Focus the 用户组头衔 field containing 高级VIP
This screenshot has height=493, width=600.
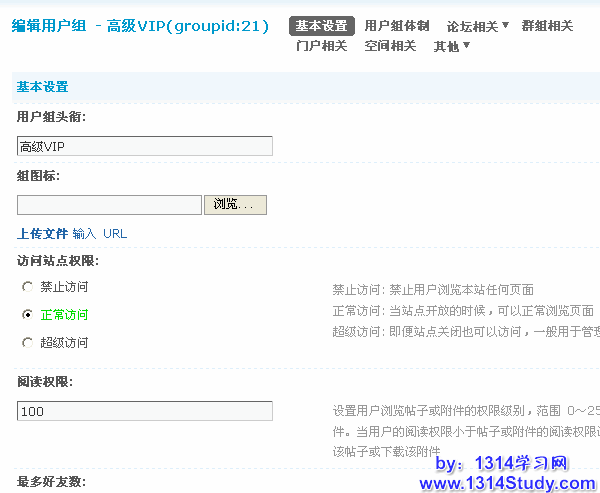(x=145, y=146)
